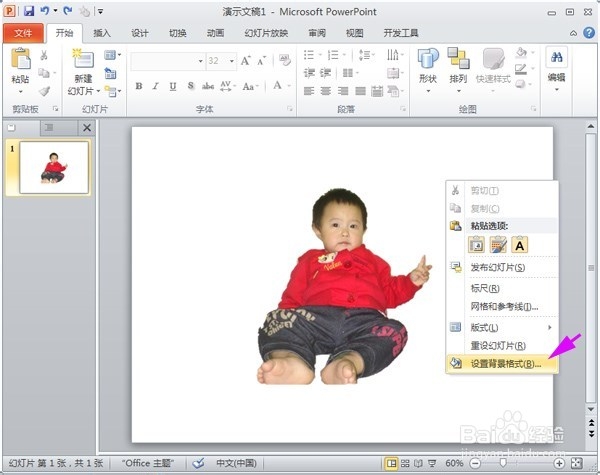
Task: Expand the Paste options arrow
Action: point(21,92)
